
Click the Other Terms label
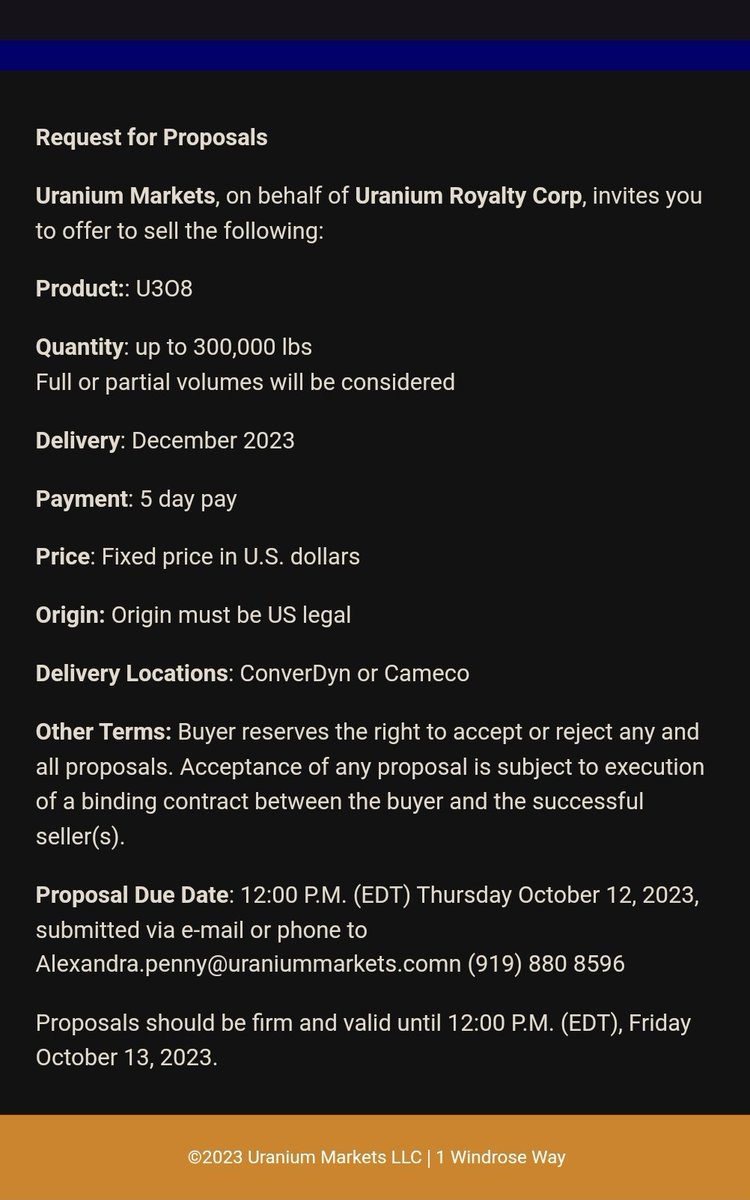[x=103, y=731]
